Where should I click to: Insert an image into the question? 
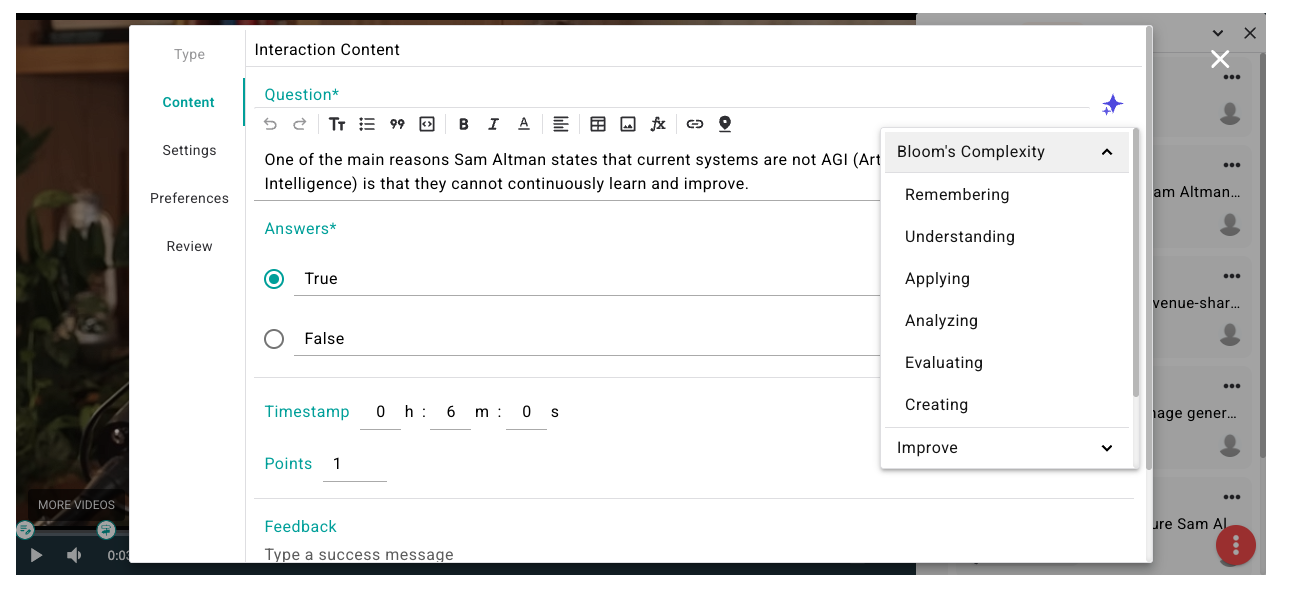[628, 124]
